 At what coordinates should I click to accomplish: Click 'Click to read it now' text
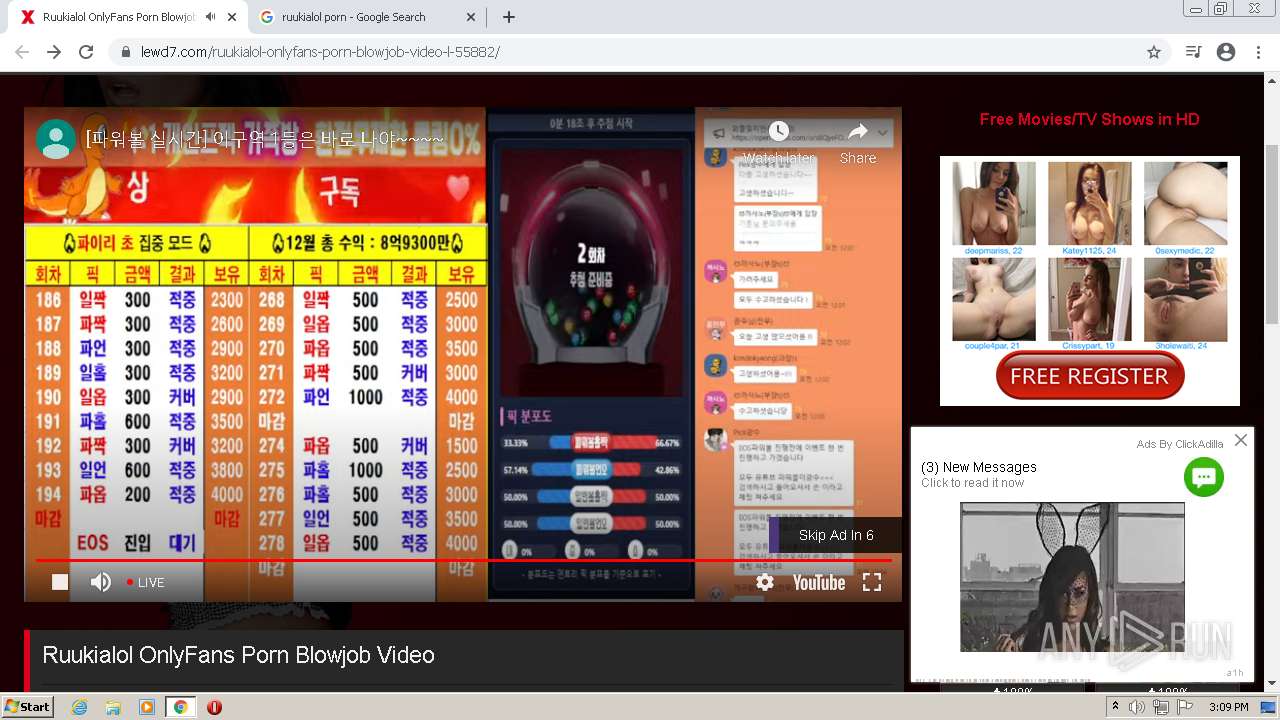972,483
